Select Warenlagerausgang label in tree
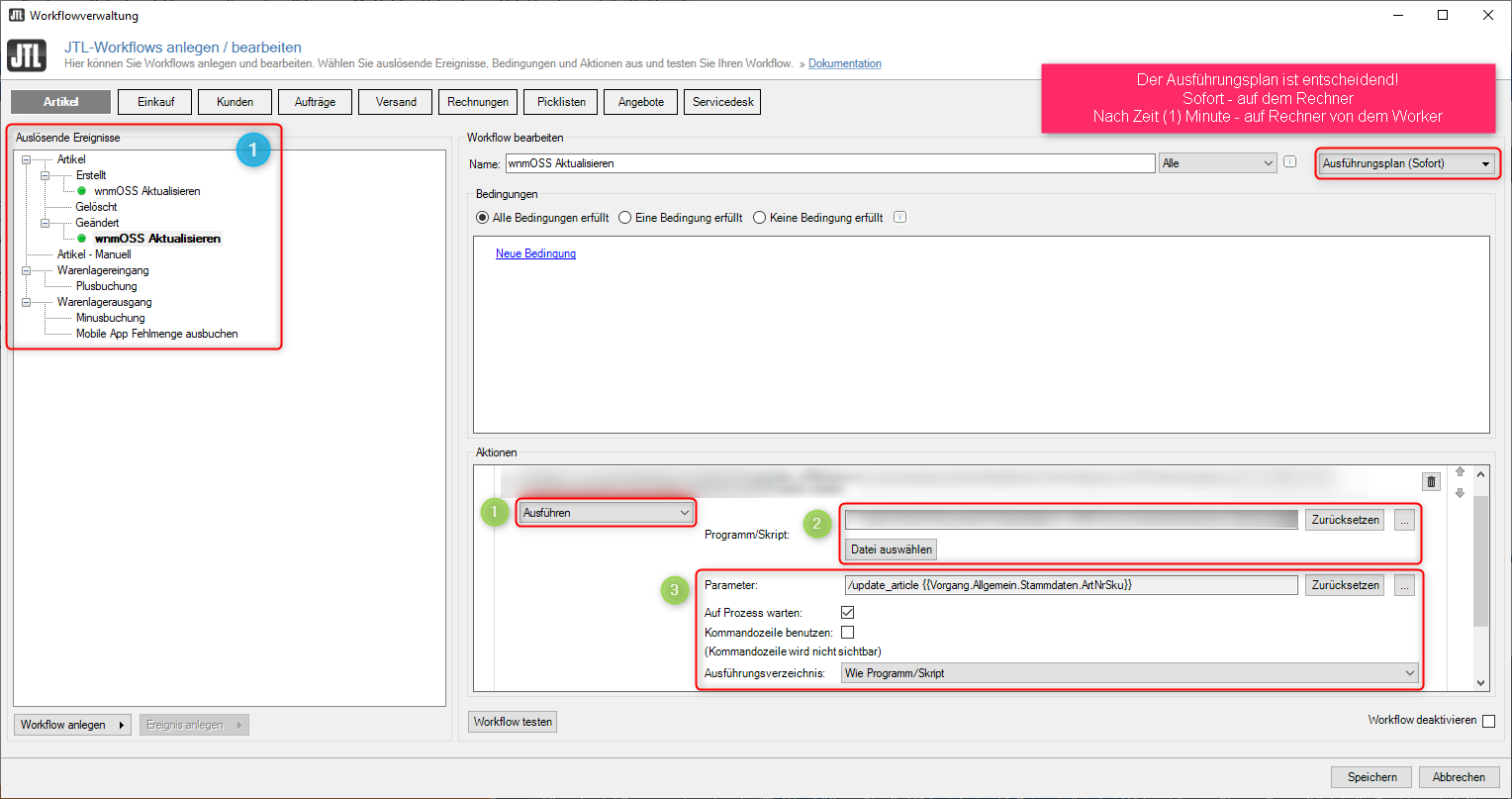 (104, 302)
